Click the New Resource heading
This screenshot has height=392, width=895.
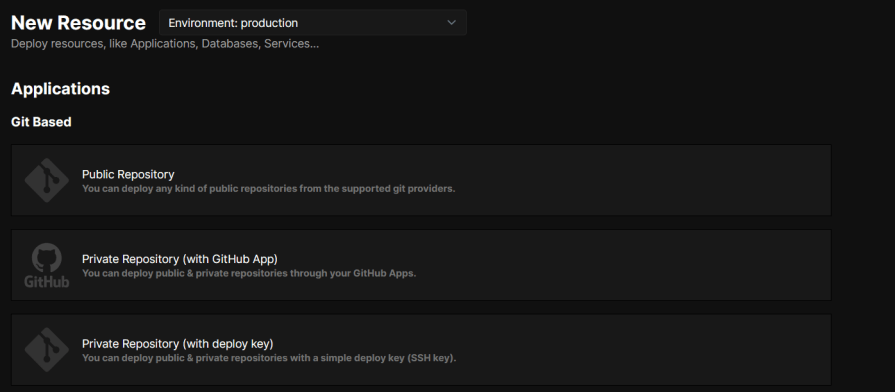click(78, 23)
